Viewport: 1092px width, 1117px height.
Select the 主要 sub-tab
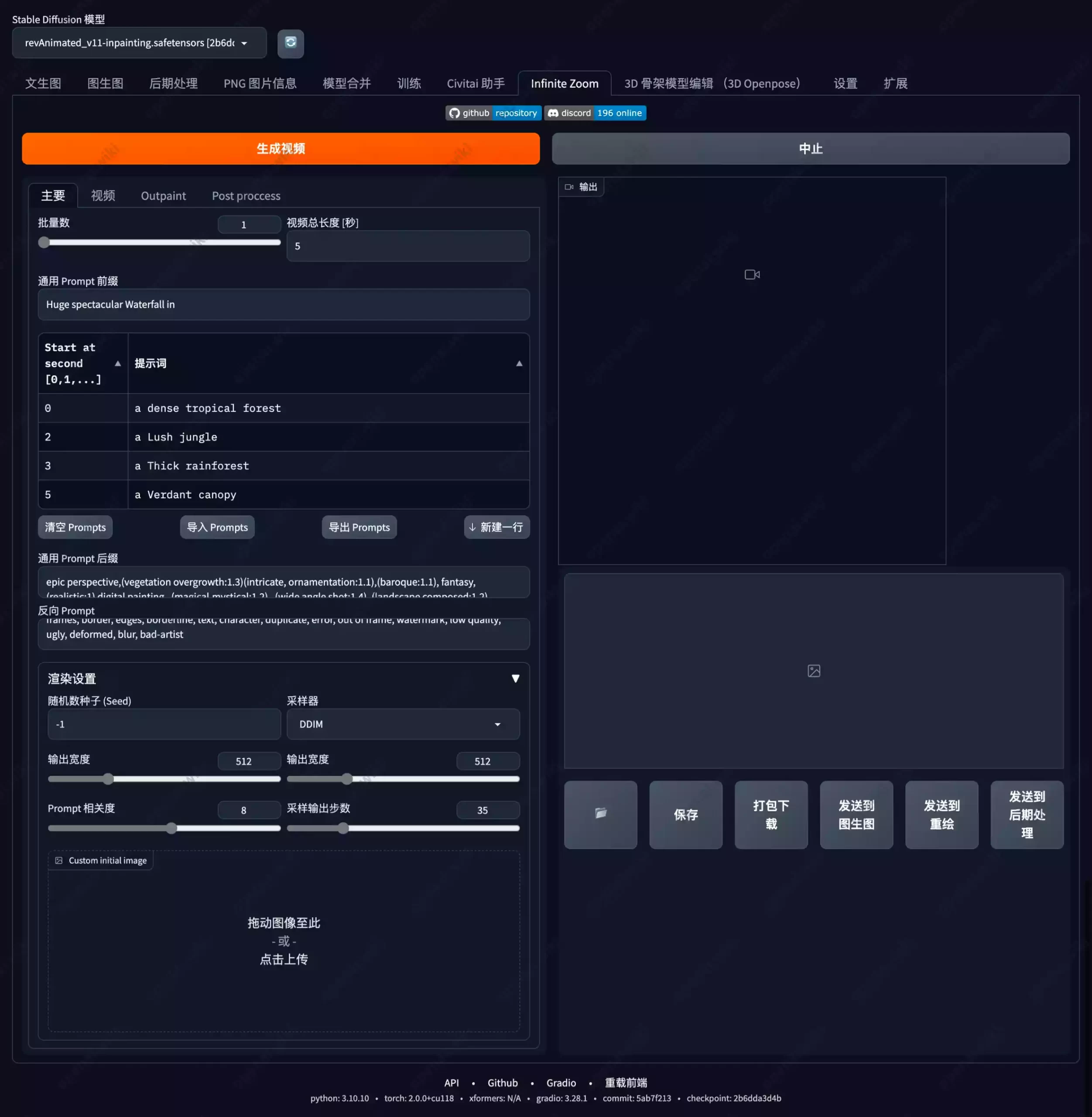coord(53,195)
